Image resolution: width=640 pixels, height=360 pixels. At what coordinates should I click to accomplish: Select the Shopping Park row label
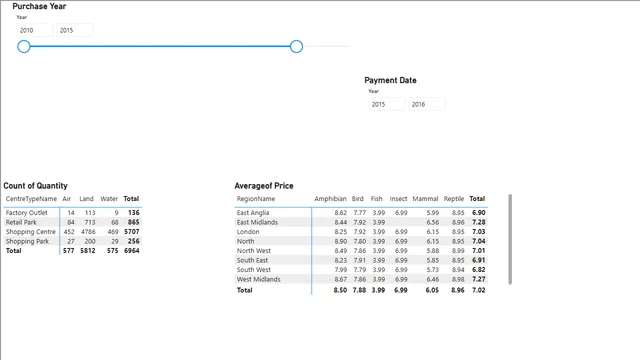pos(27,241)
